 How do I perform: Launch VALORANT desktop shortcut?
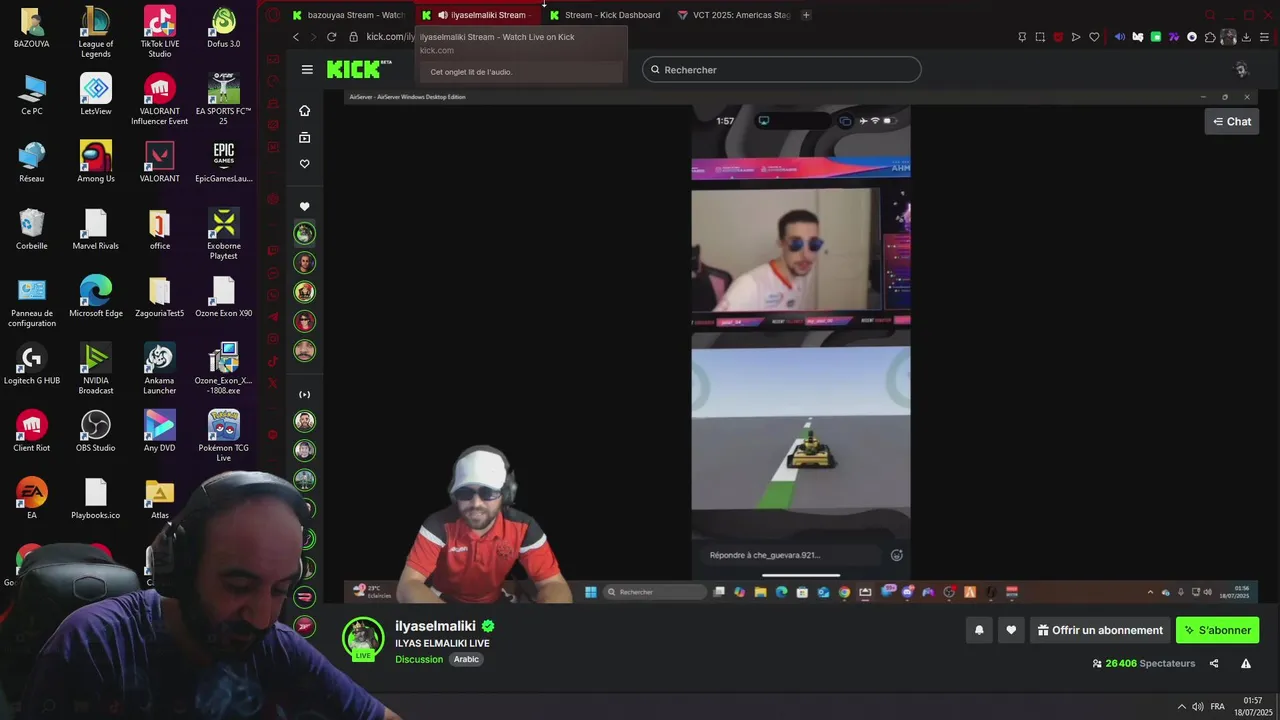[160, 162]
